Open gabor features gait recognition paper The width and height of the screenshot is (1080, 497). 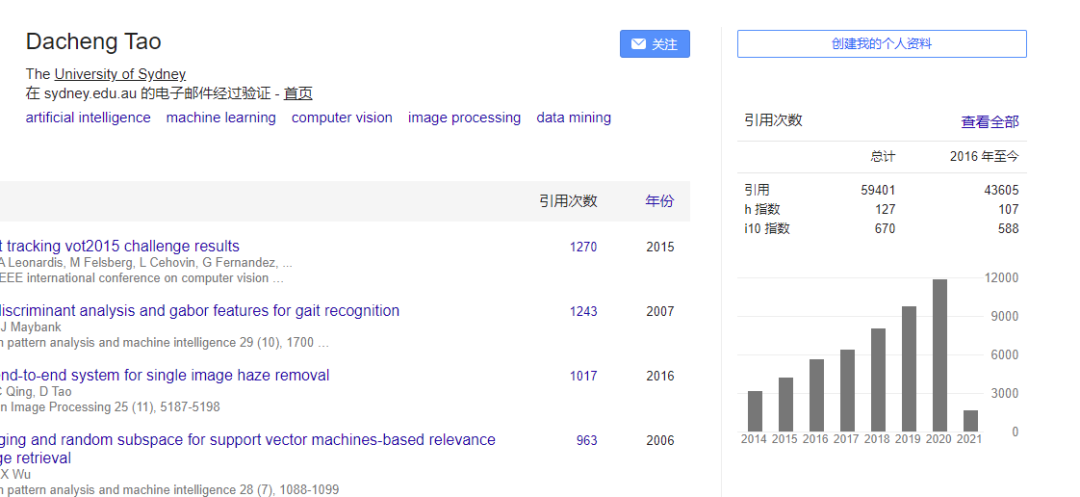point(200,311)
